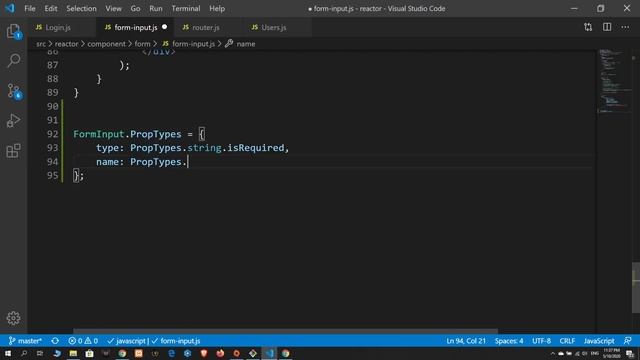Open Brave browser from taskbar
640x360 pixels.
coord(204,353)
